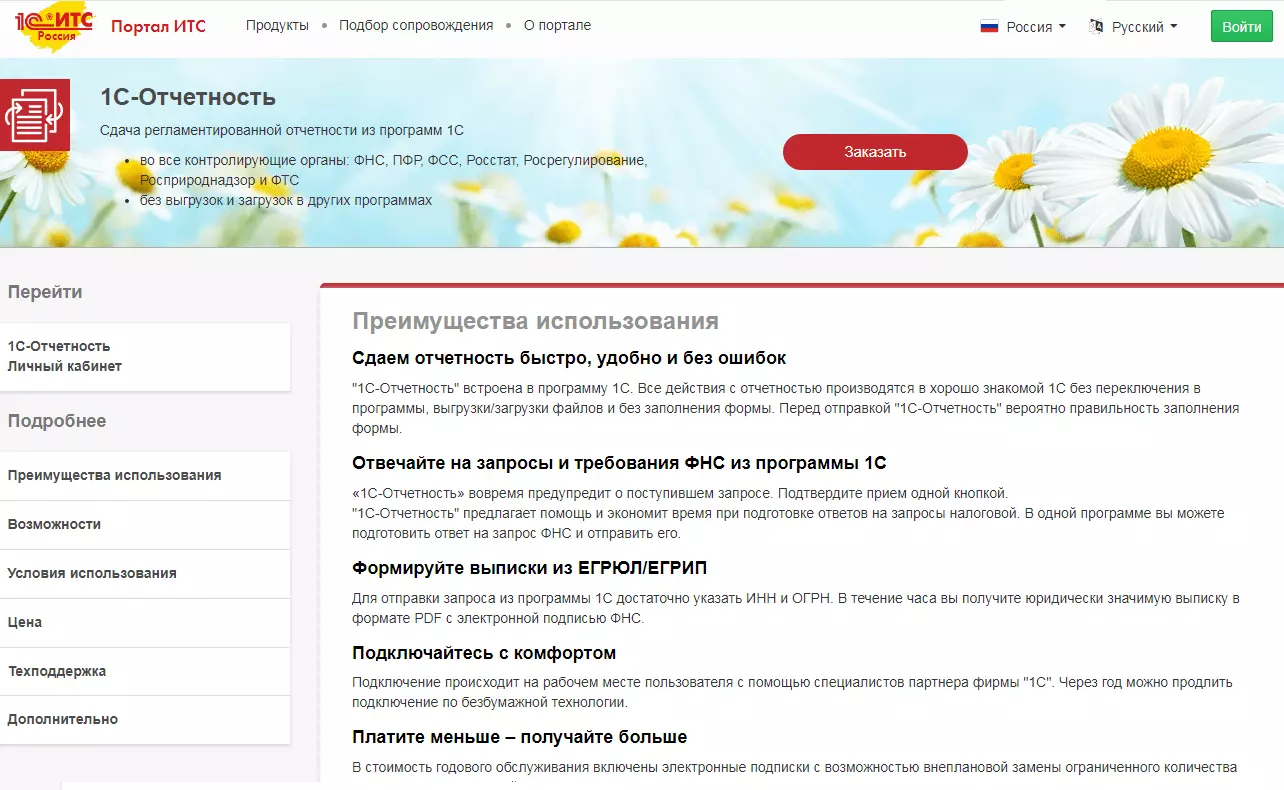
Task: Click the green Войти button
Action: click(x=1242, y=27)
